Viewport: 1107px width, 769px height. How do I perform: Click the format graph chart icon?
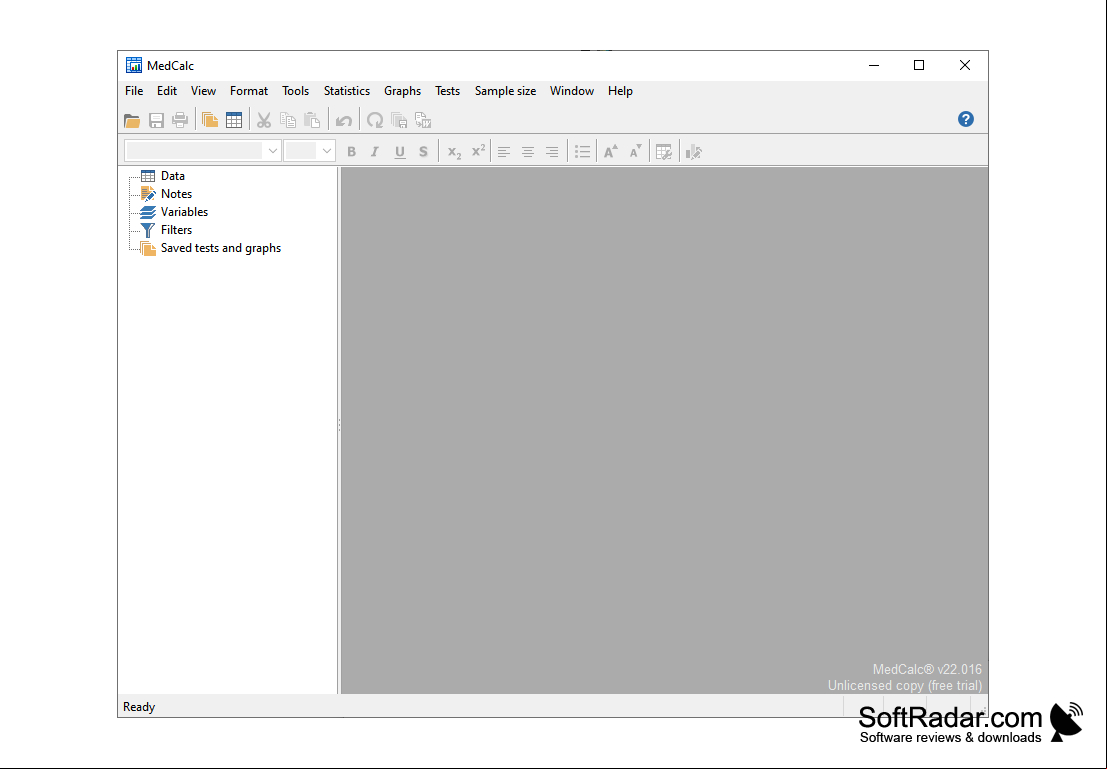(x=694, y=152)
